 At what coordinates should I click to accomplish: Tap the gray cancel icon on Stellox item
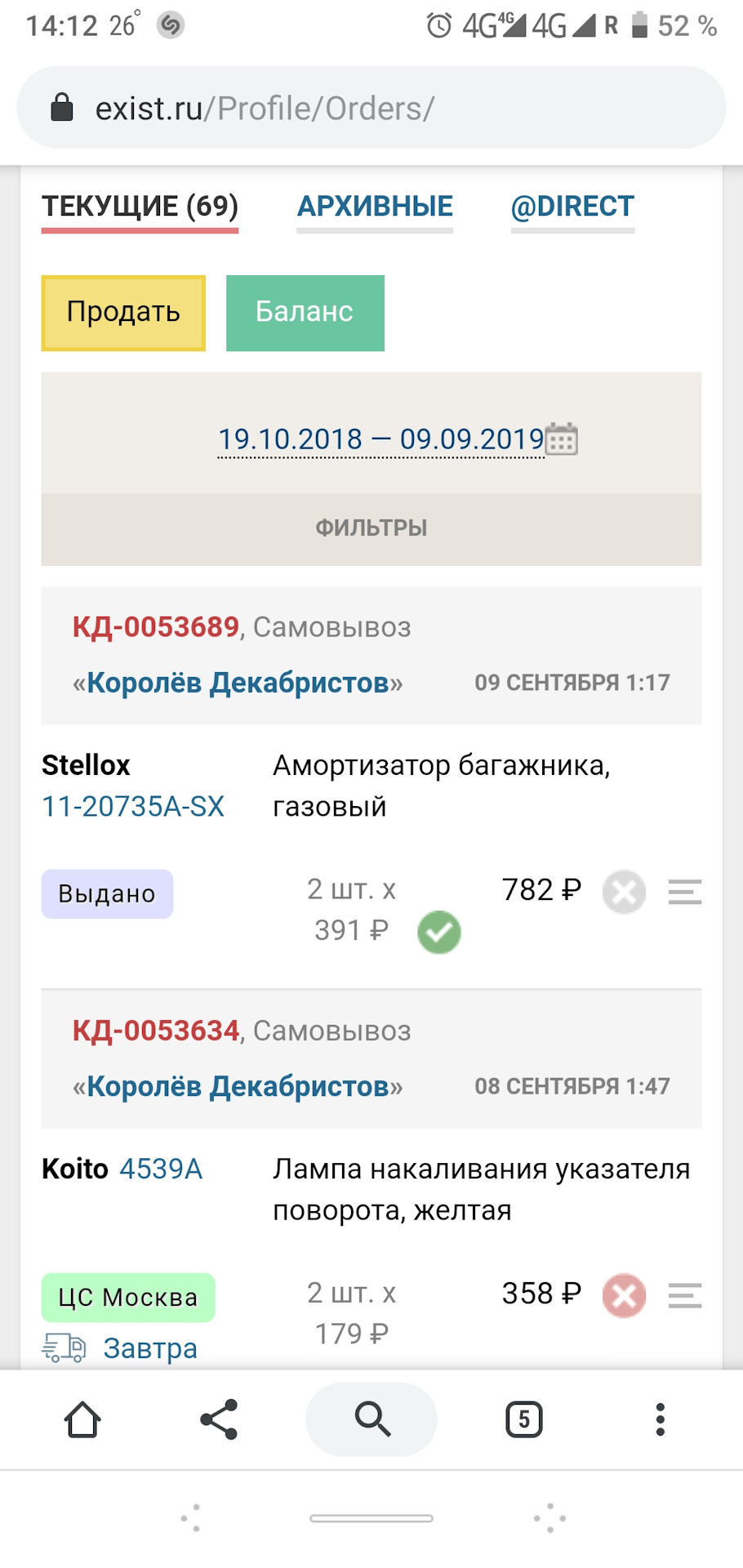624,892
